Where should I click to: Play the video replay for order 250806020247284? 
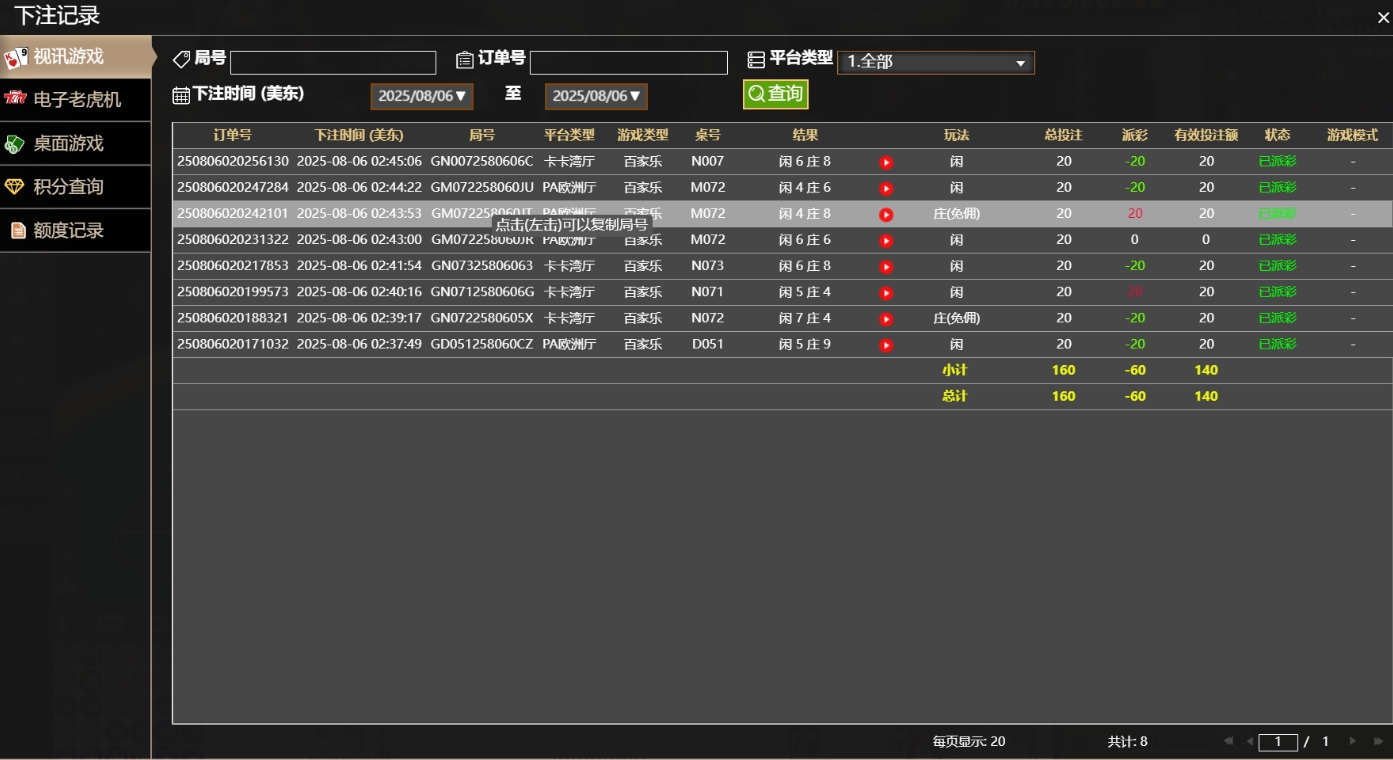(x=886, y=188)
